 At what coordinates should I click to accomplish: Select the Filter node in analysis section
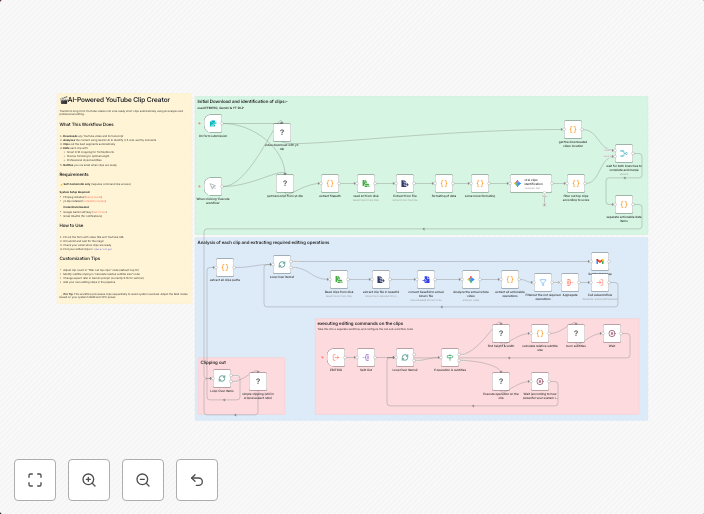tap(542, 282)
